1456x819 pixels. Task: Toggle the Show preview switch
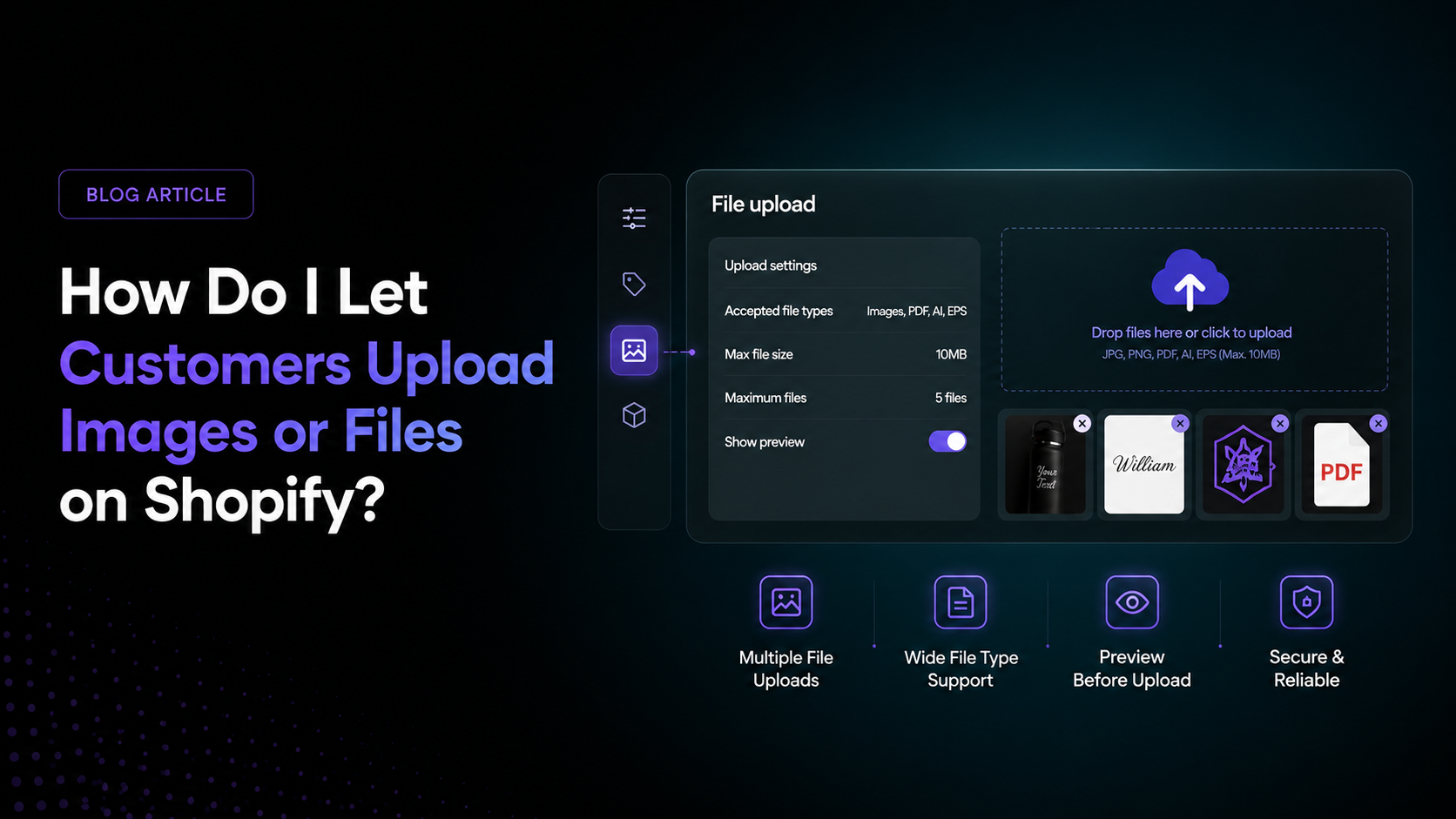tap(947, 441)
